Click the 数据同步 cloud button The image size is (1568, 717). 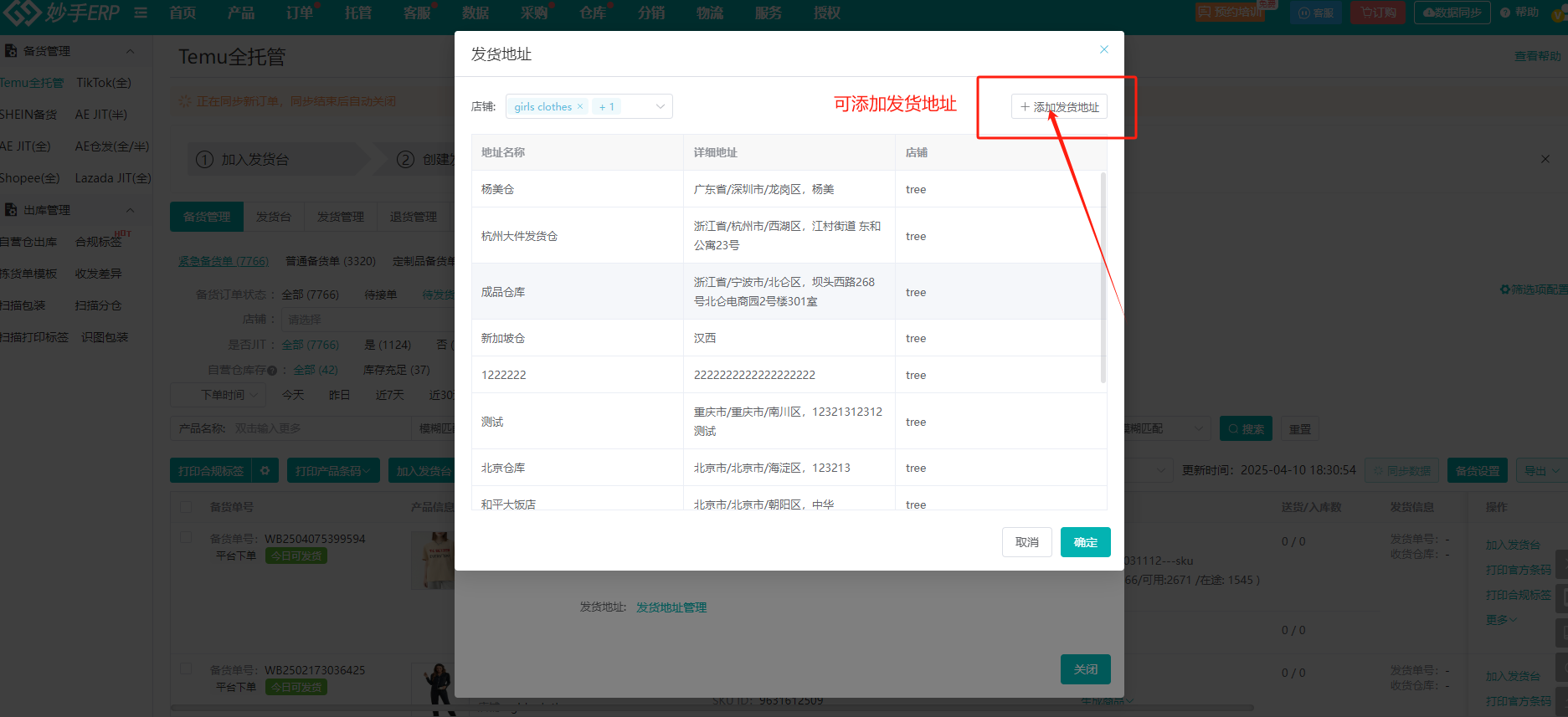(1452, 13)
